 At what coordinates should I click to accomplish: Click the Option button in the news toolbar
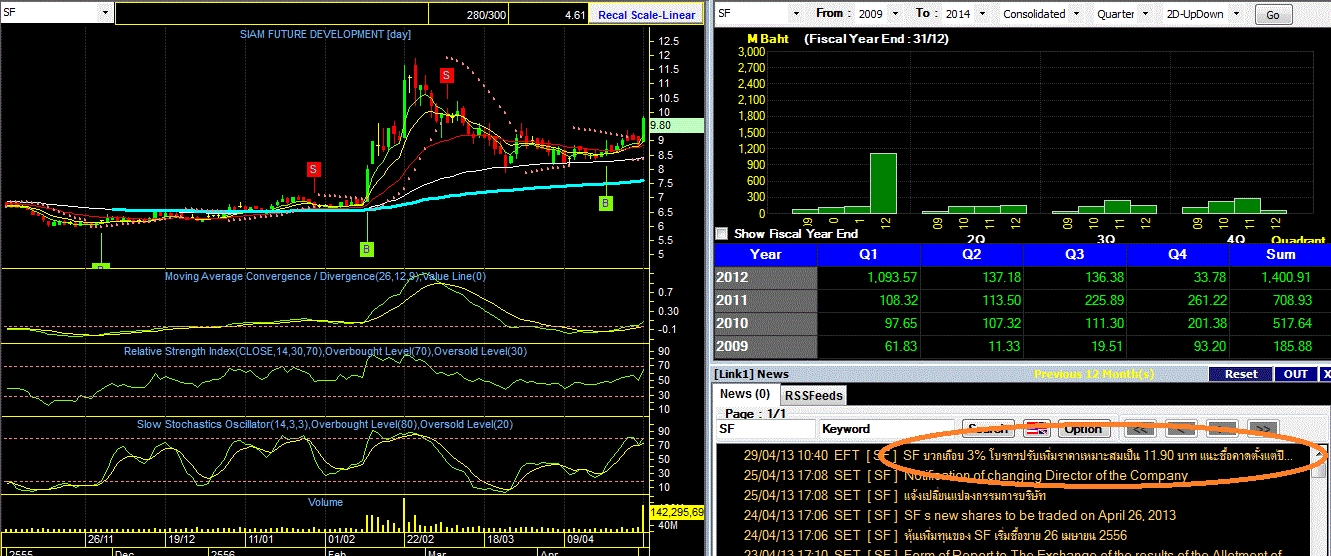point(1084,429)
